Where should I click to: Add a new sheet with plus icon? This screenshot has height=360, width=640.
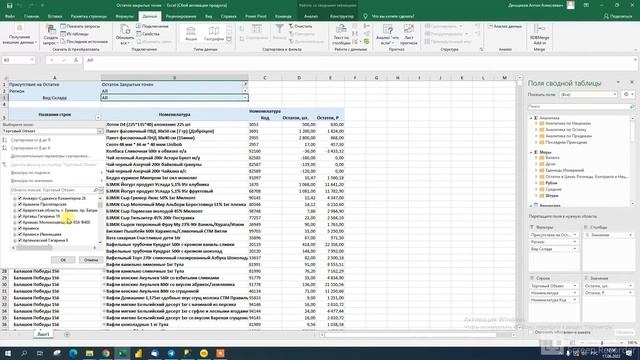click(x=67, y=334)
